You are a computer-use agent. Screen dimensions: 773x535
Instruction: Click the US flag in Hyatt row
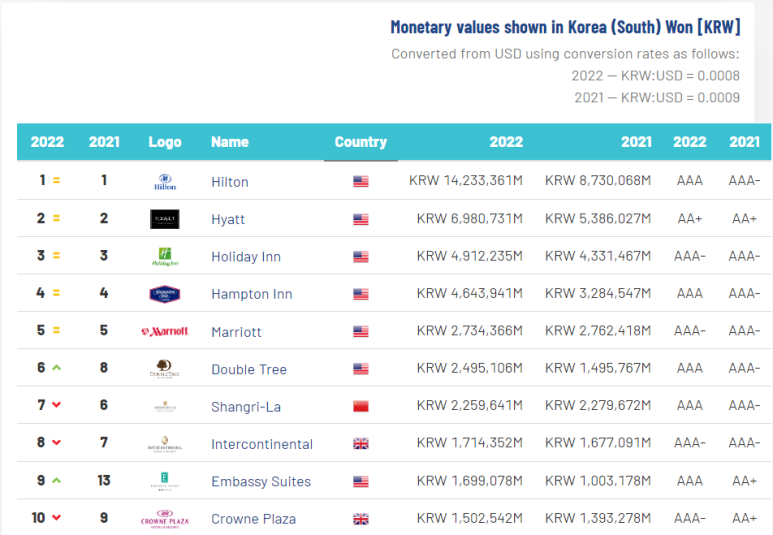click(361, 219)
